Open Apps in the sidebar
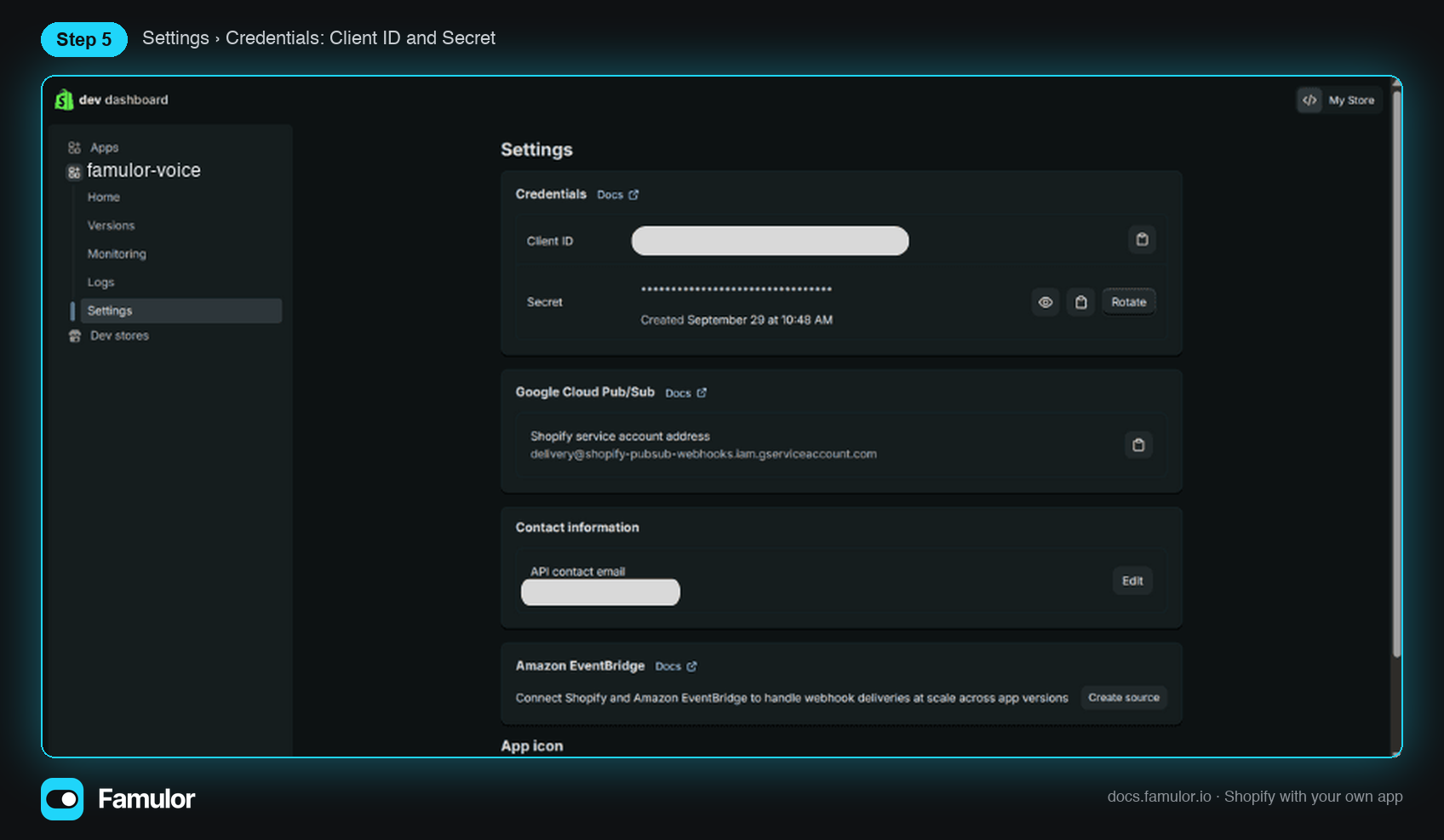Screen dimensions: 1444x840 click(104, 147)
